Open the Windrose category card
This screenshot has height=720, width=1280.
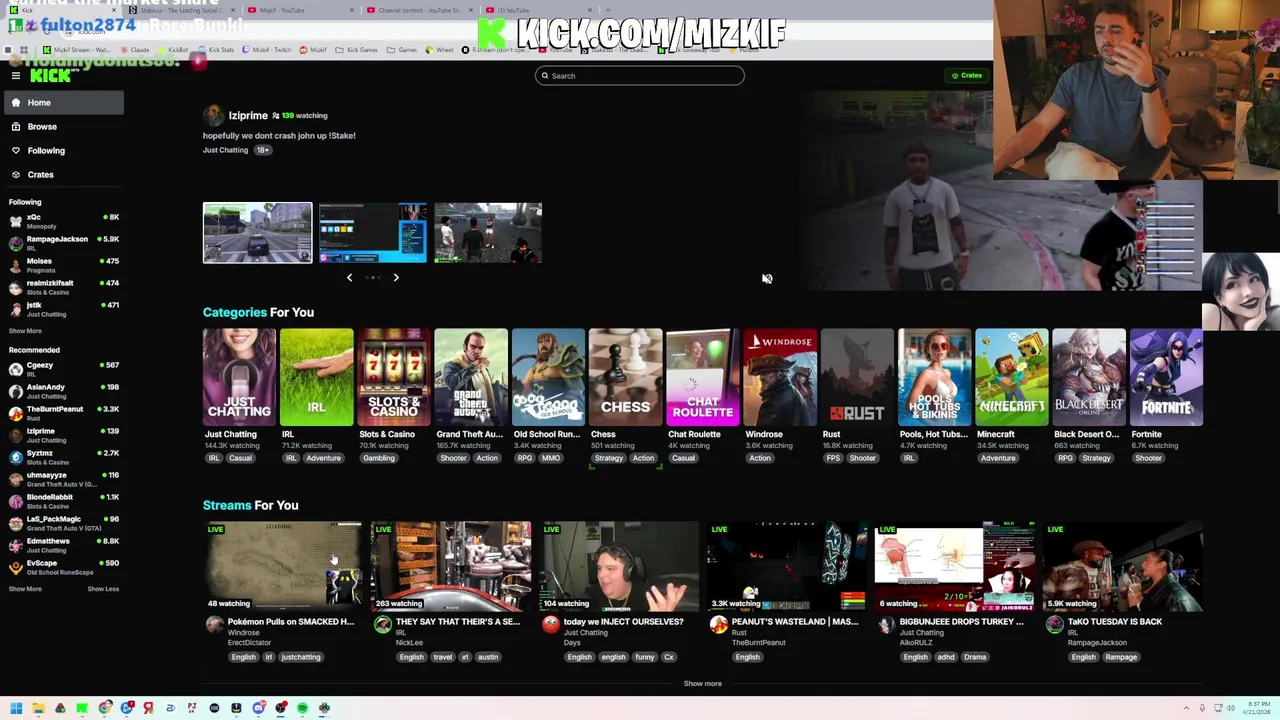click(780, 377)
